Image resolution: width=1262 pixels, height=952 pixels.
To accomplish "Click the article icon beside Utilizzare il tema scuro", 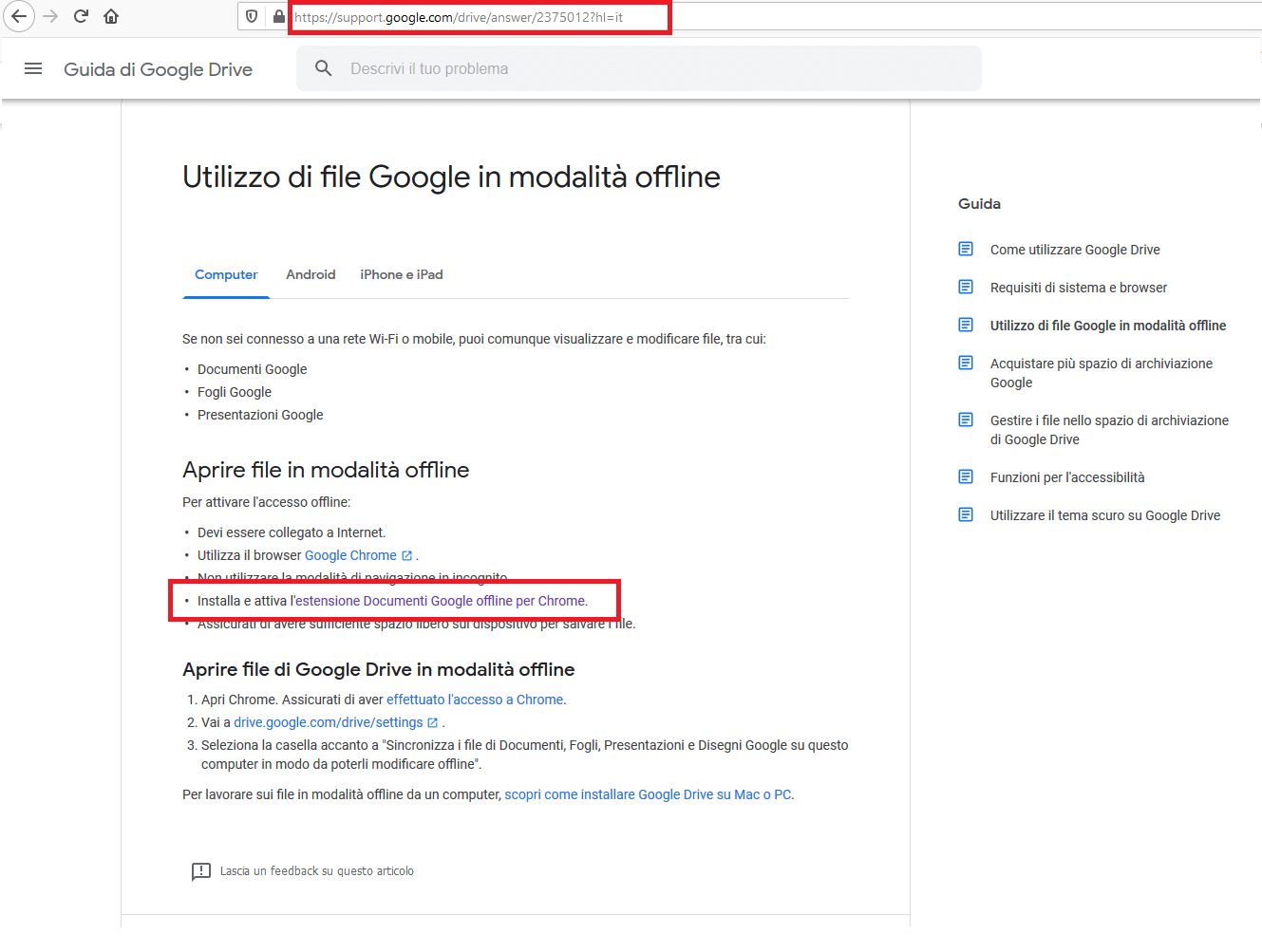I will (966, 515).
